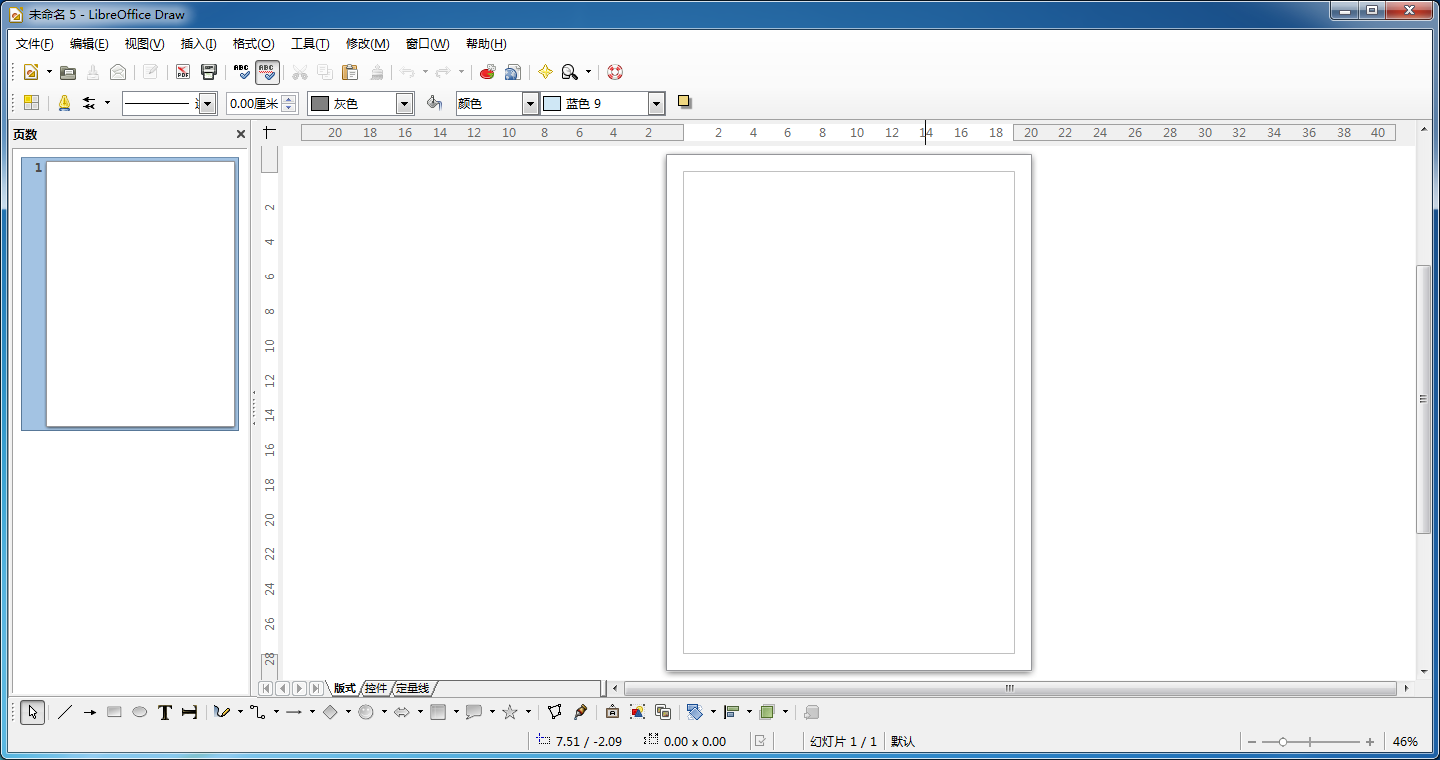Open the Navigator star icon
This screenshot has height=760, width=1440.
coord(545,72)
